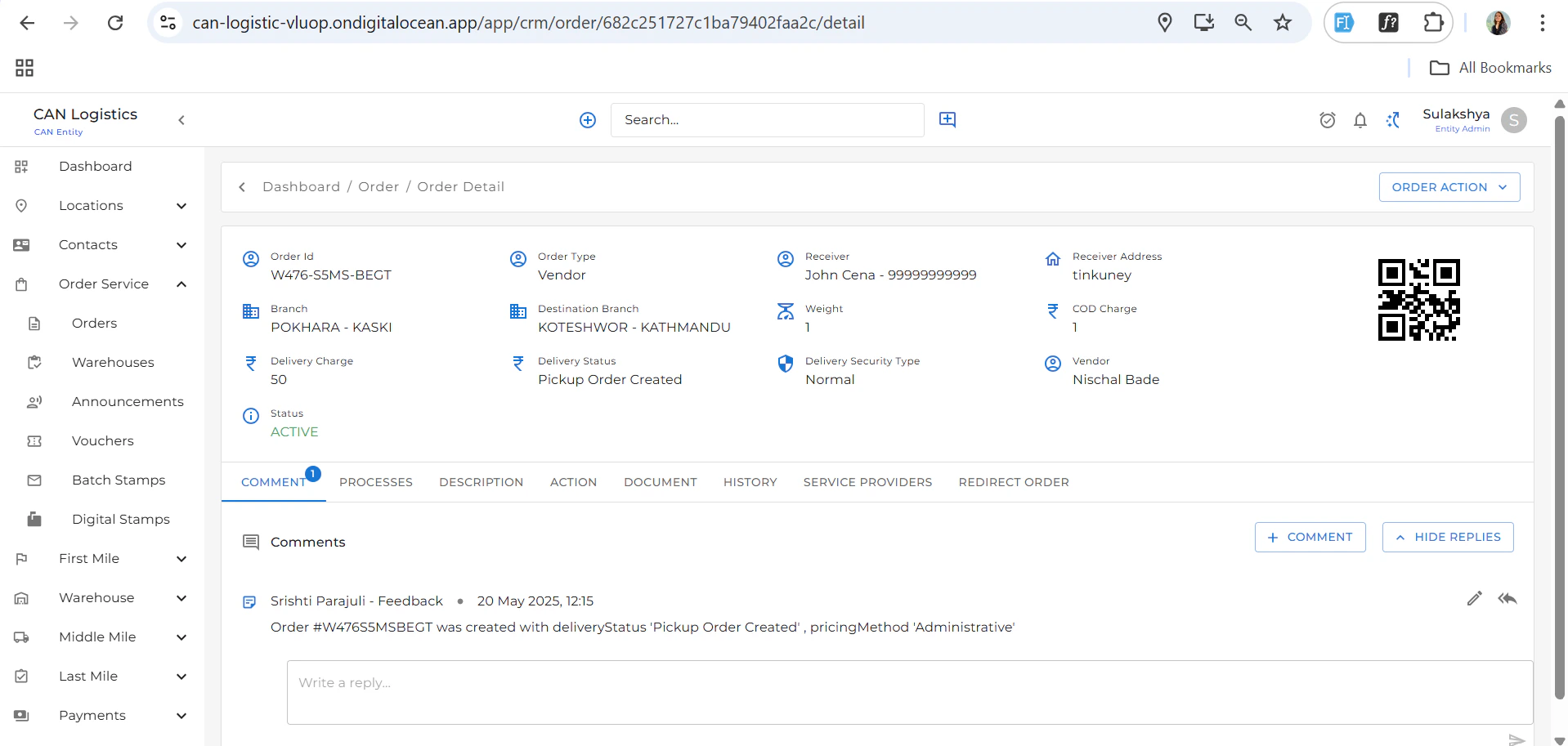Click the Warehouses sidebar icon
The height and width of the screenshot is (746, 1568).
(34, 363)
